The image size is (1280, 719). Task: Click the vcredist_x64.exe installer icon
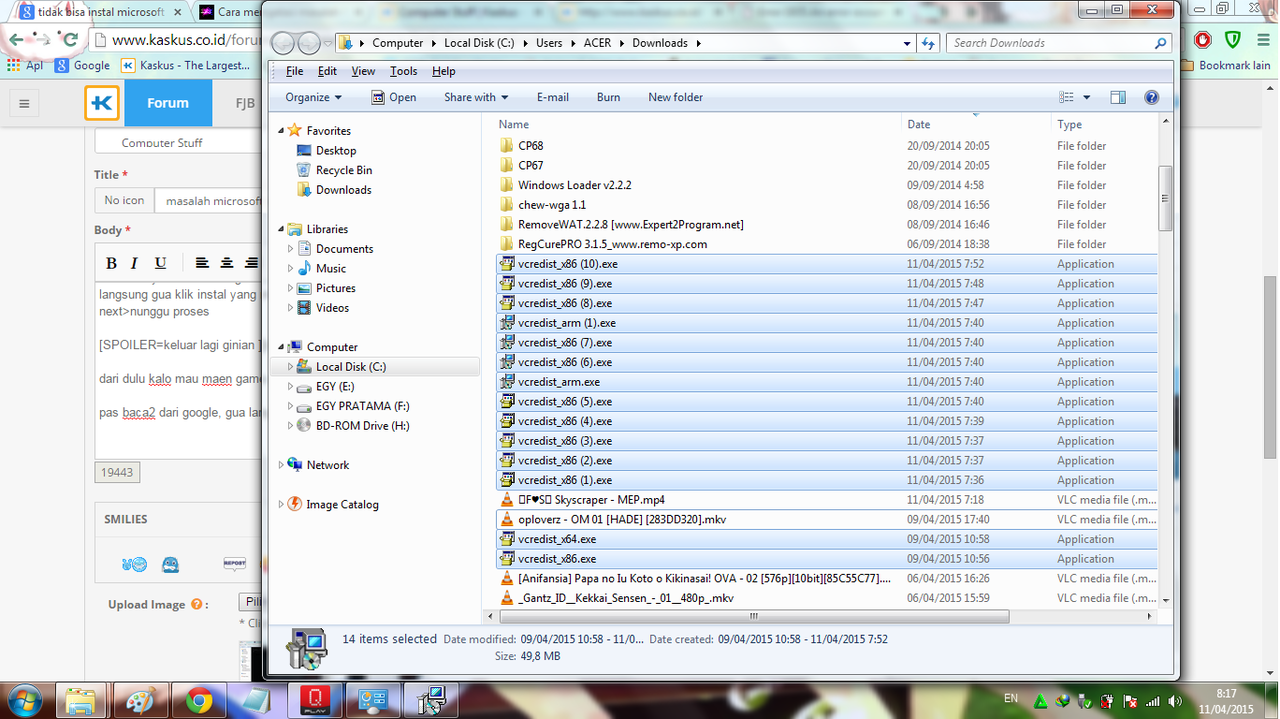pos(507,539)
